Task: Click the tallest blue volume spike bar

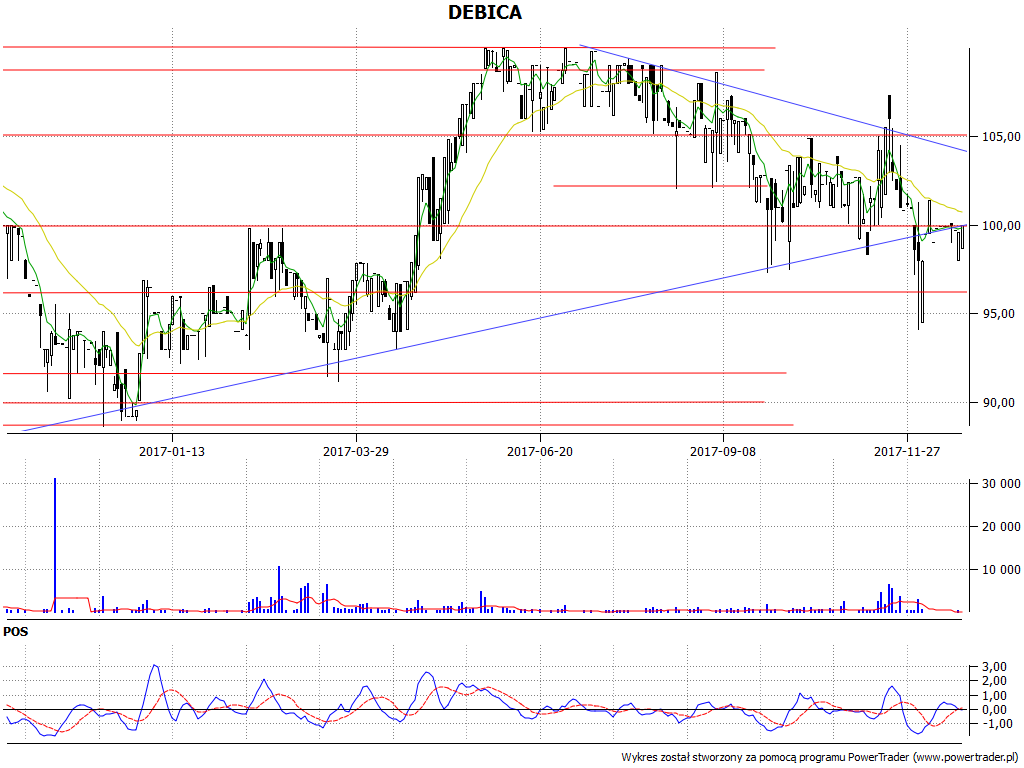Action: click(x=55, y=545)
